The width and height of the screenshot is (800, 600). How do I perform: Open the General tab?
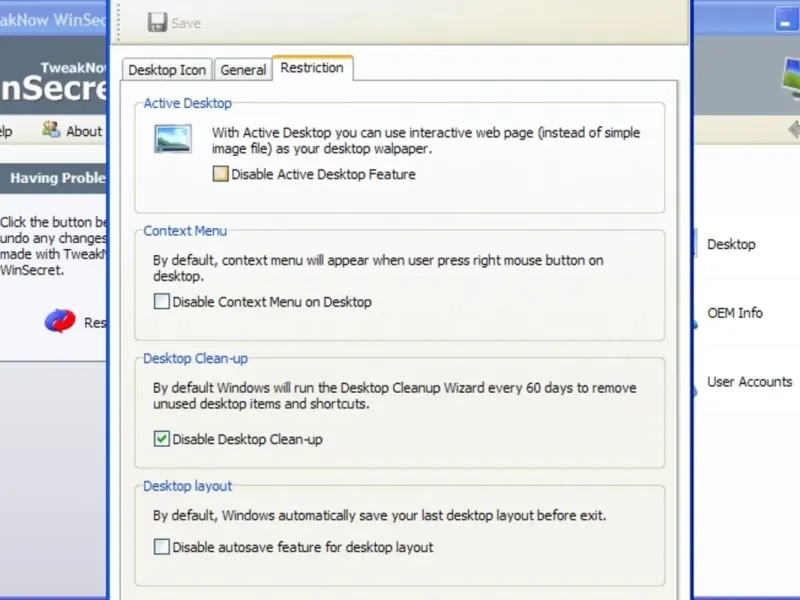click(x=243, y=70)
